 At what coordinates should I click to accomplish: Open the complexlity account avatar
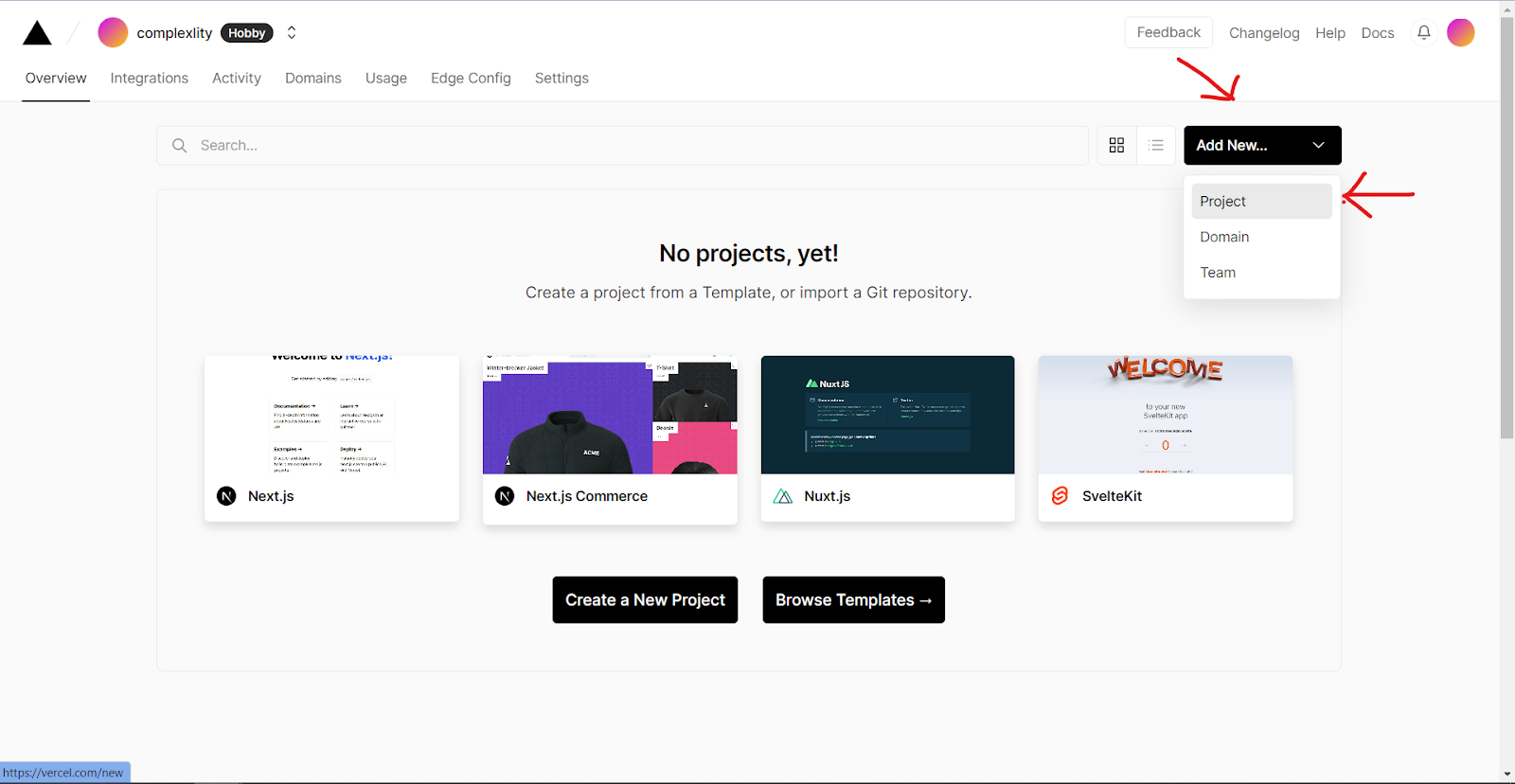(x=113, y=32)
